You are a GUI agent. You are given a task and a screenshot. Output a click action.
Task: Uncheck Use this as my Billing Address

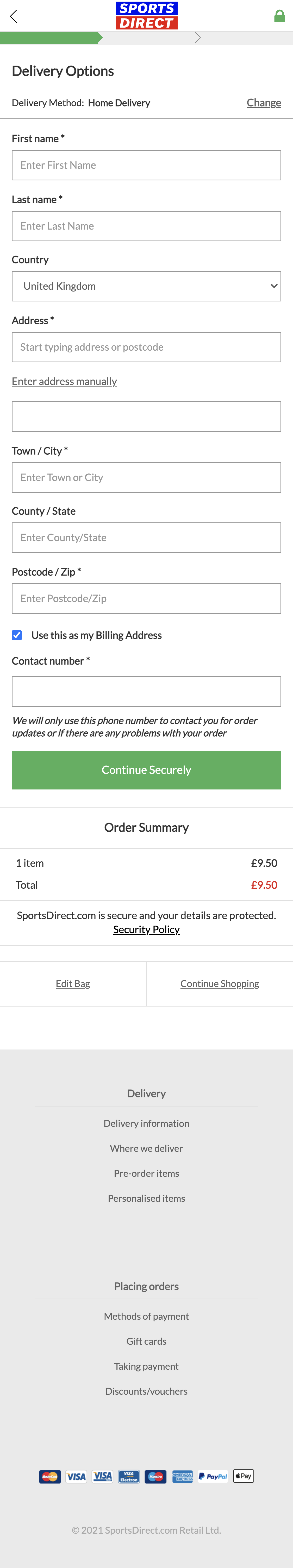tap(17, 635)
